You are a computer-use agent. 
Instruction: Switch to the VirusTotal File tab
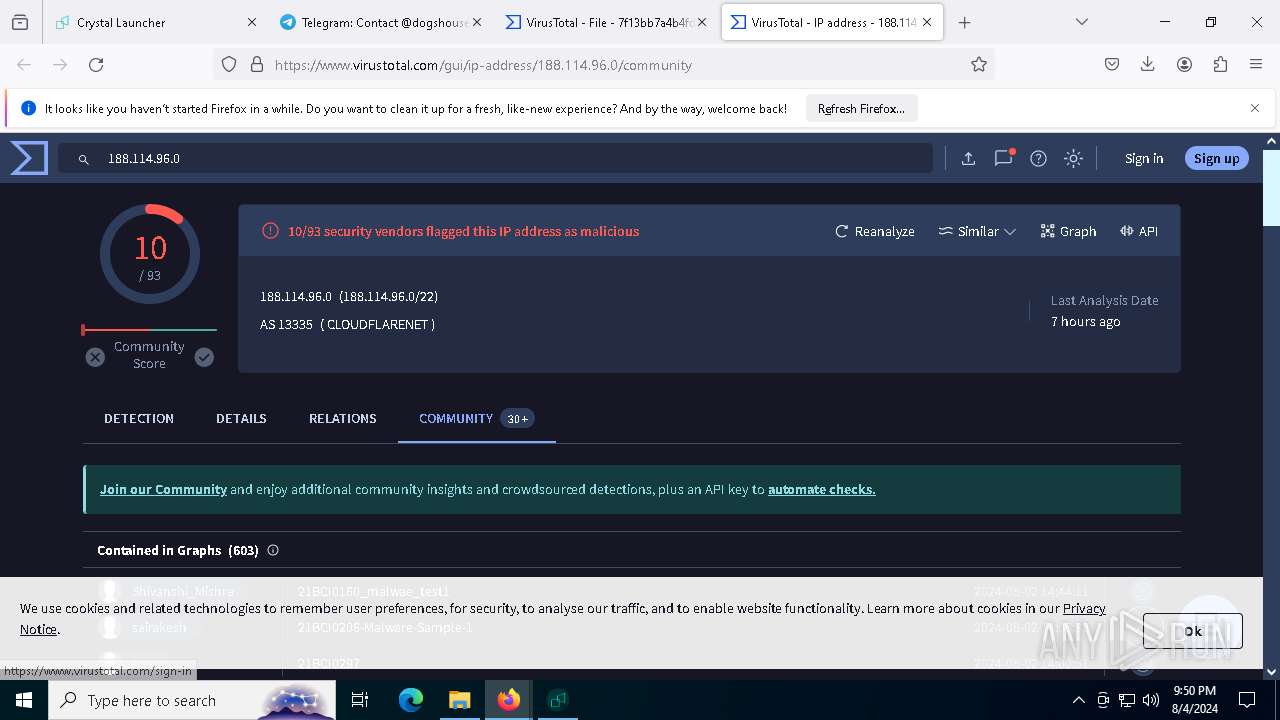(x=606, y=22)
